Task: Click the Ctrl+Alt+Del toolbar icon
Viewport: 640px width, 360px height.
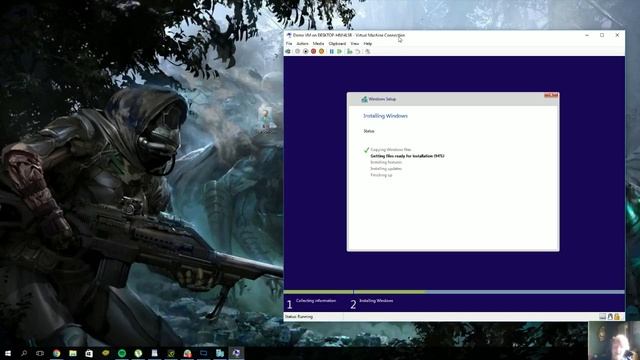Action: (x=288, y=51)
